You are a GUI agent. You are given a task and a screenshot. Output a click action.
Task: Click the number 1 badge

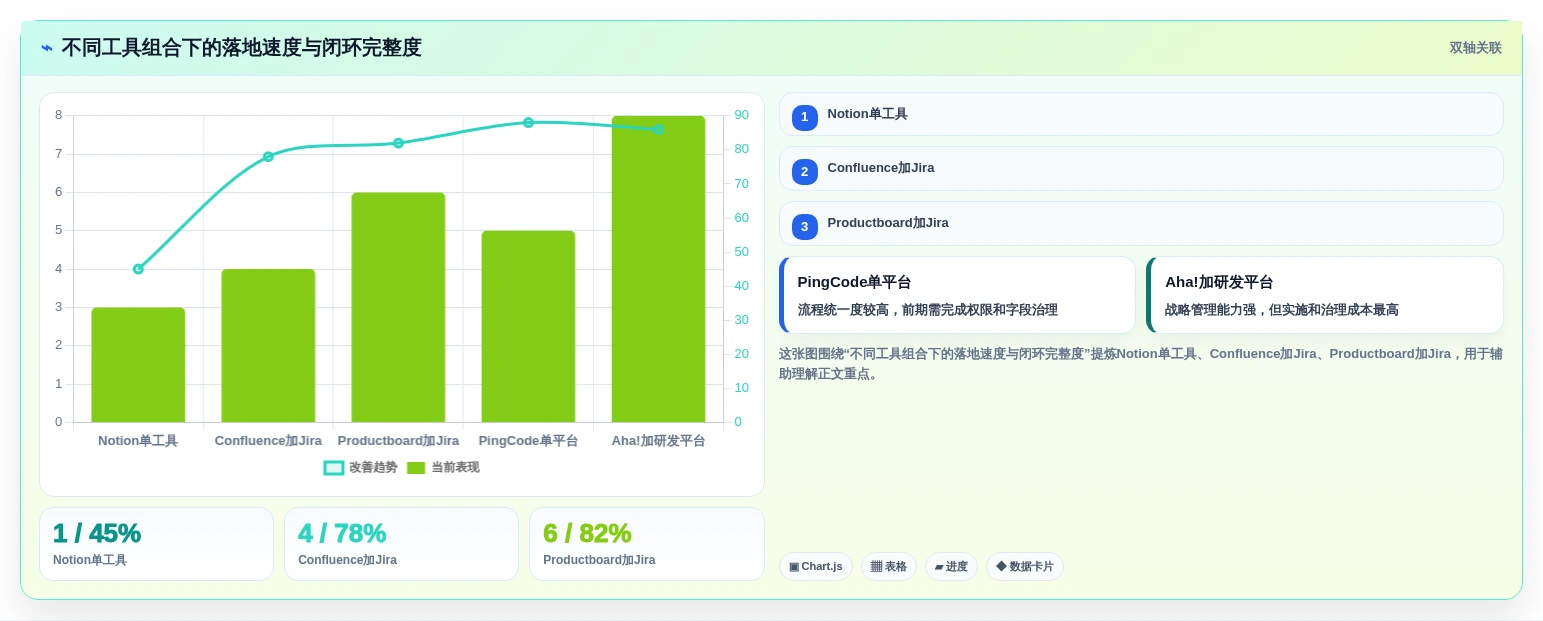[804, 117]
